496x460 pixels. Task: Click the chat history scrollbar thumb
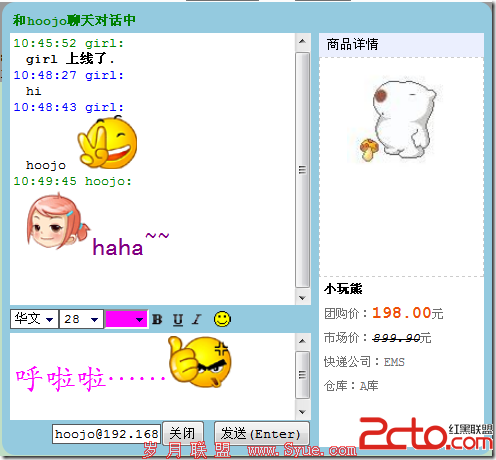click(x=302, y=169)
